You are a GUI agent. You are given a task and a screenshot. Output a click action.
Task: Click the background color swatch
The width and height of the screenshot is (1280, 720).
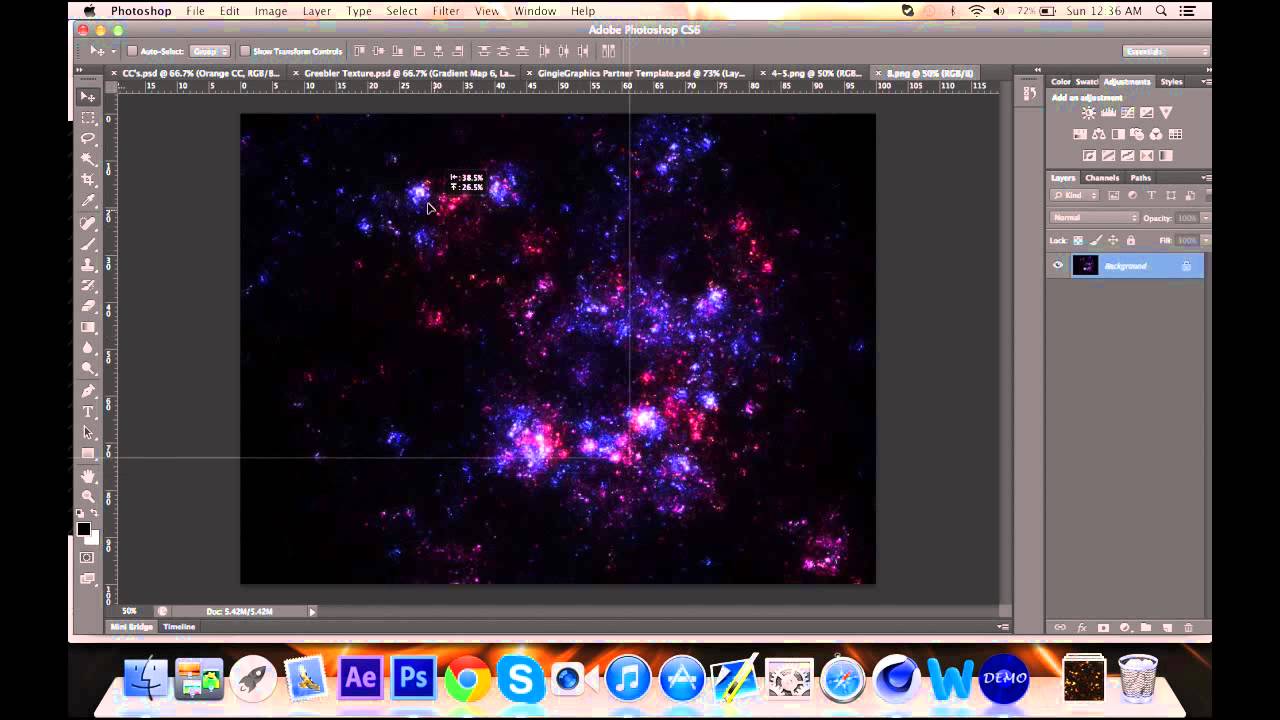(x=93, y=537)
